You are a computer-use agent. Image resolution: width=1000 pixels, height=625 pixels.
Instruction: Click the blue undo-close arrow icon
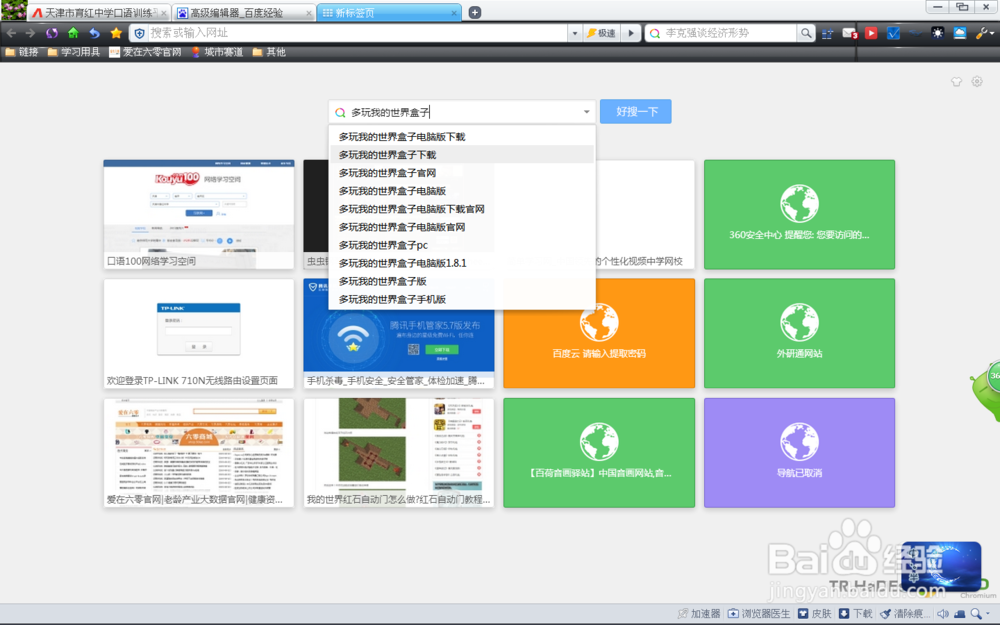pos(94,33)
